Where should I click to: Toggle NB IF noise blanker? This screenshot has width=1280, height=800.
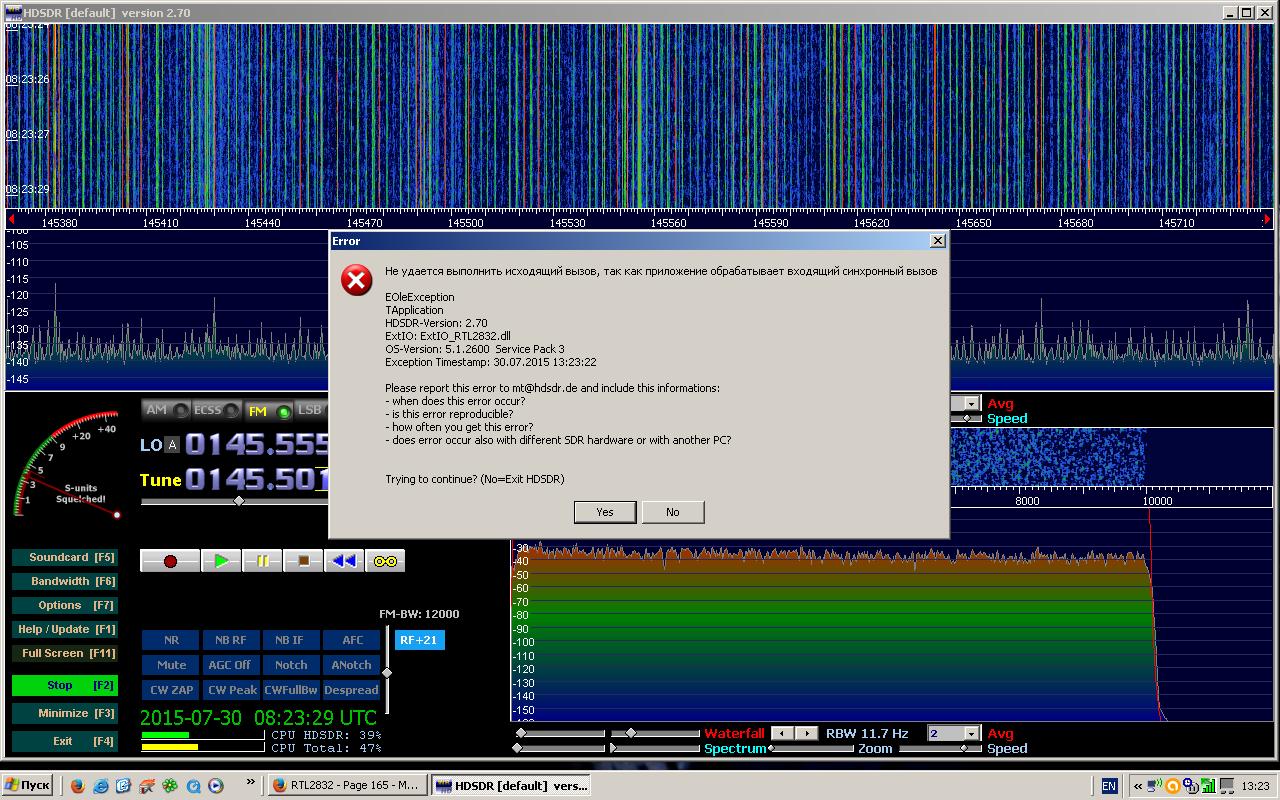291,640
